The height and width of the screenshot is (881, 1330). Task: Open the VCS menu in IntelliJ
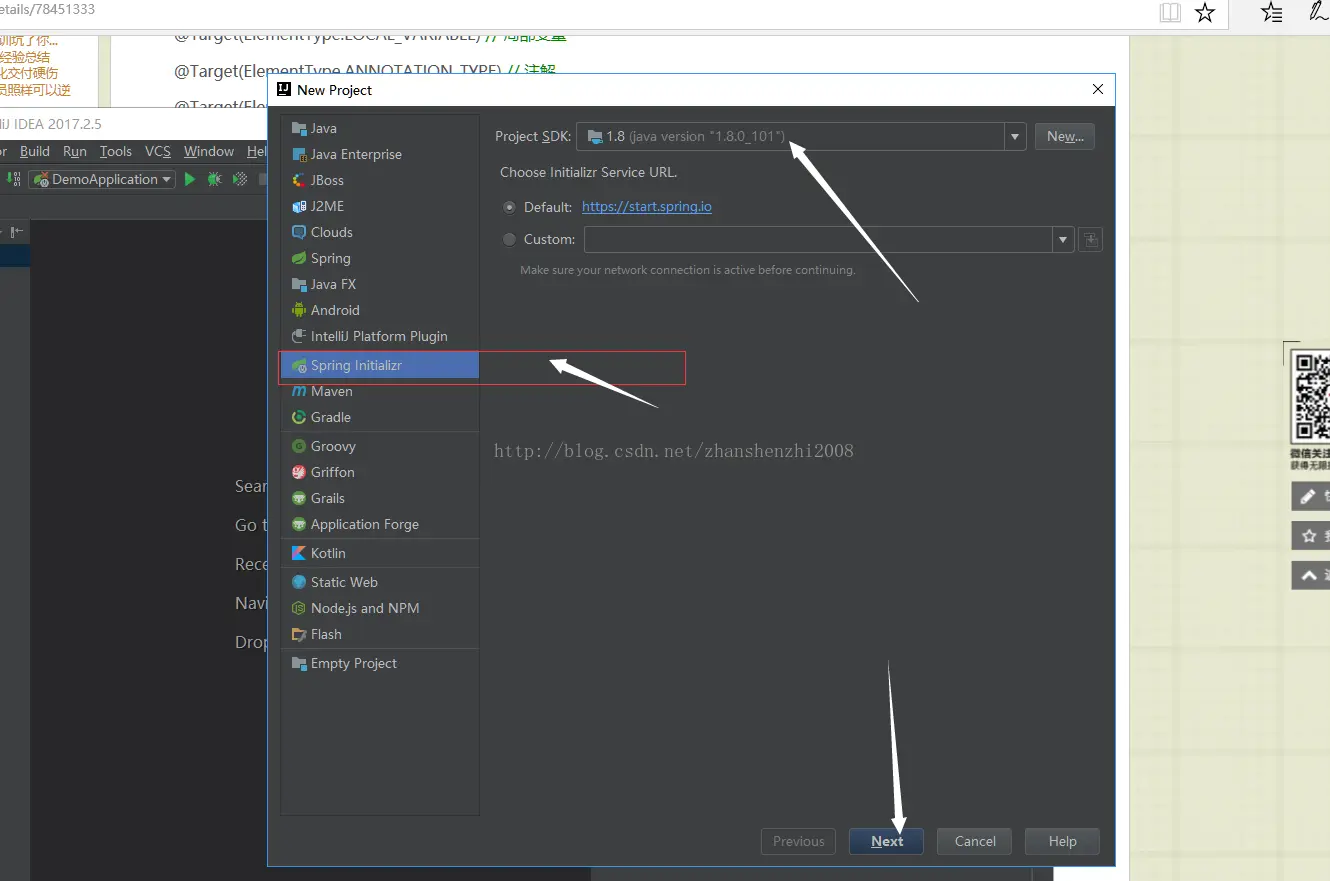(x=158, y=151)
